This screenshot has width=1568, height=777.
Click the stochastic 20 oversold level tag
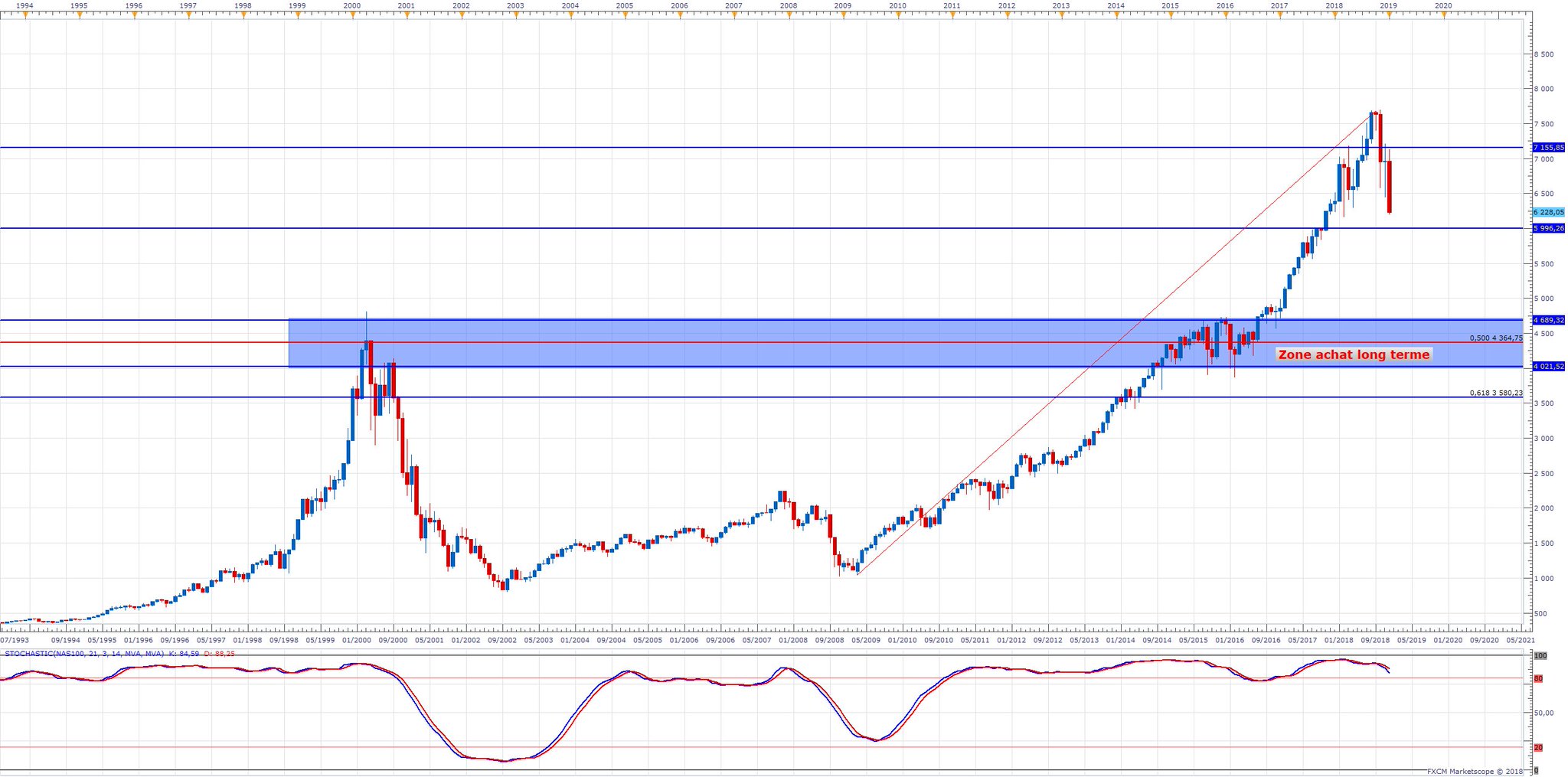(x=1538, y=748)
